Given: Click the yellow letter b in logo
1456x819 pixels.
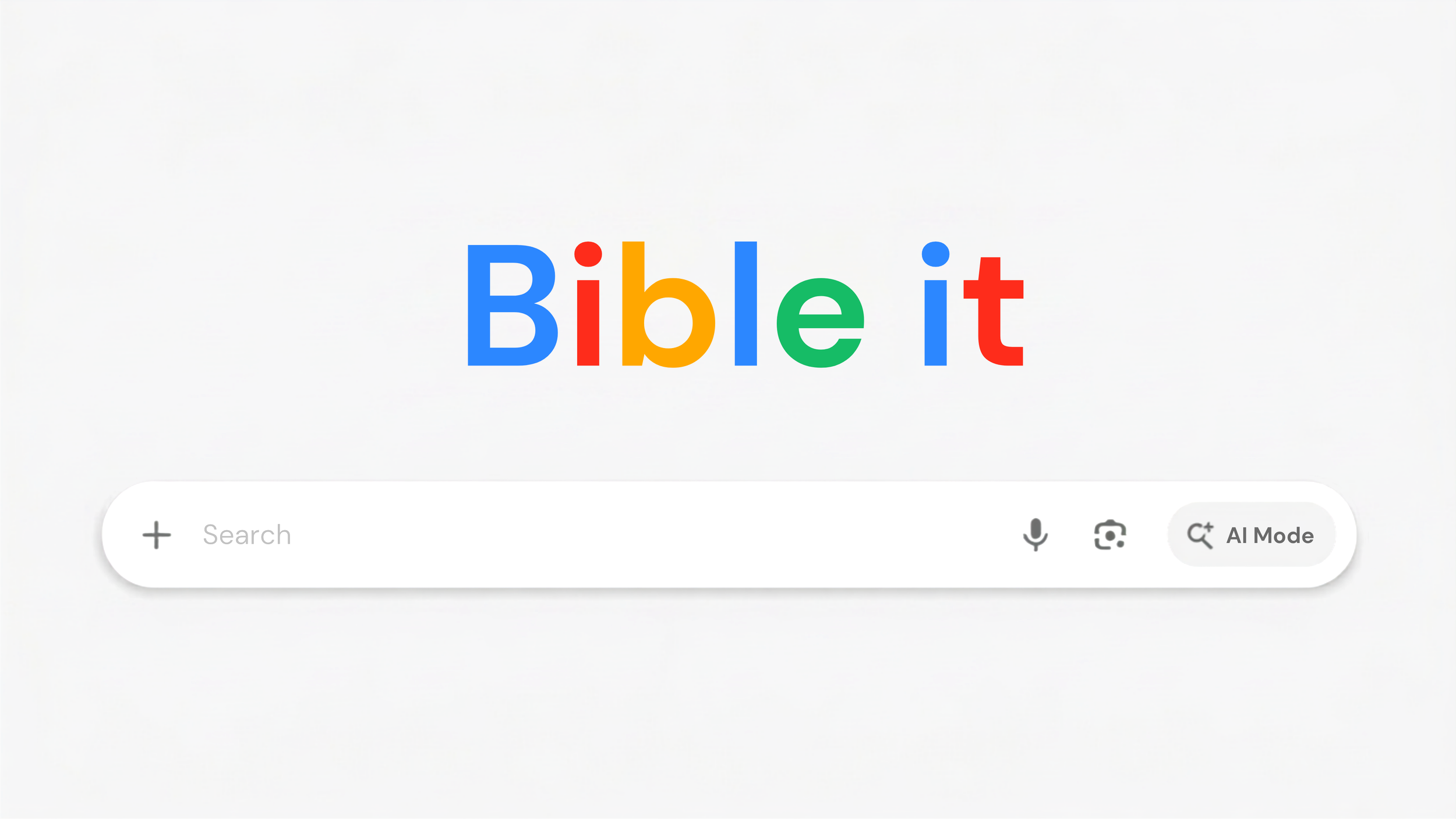Looking at the screenshot, I should [669, 304].
